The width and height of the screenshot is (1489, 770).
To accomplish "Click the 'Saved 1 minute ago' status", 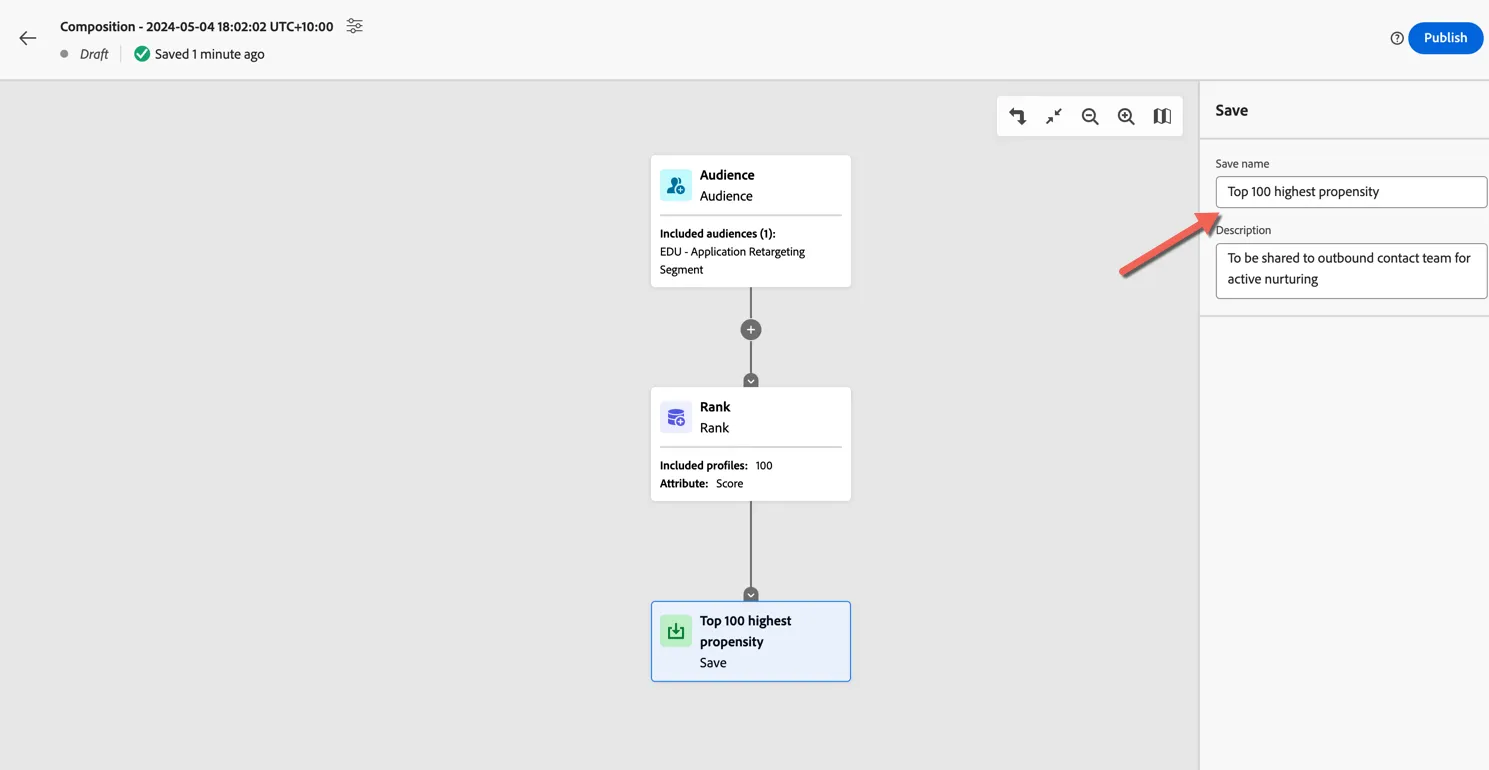I will tap(210, 54).
